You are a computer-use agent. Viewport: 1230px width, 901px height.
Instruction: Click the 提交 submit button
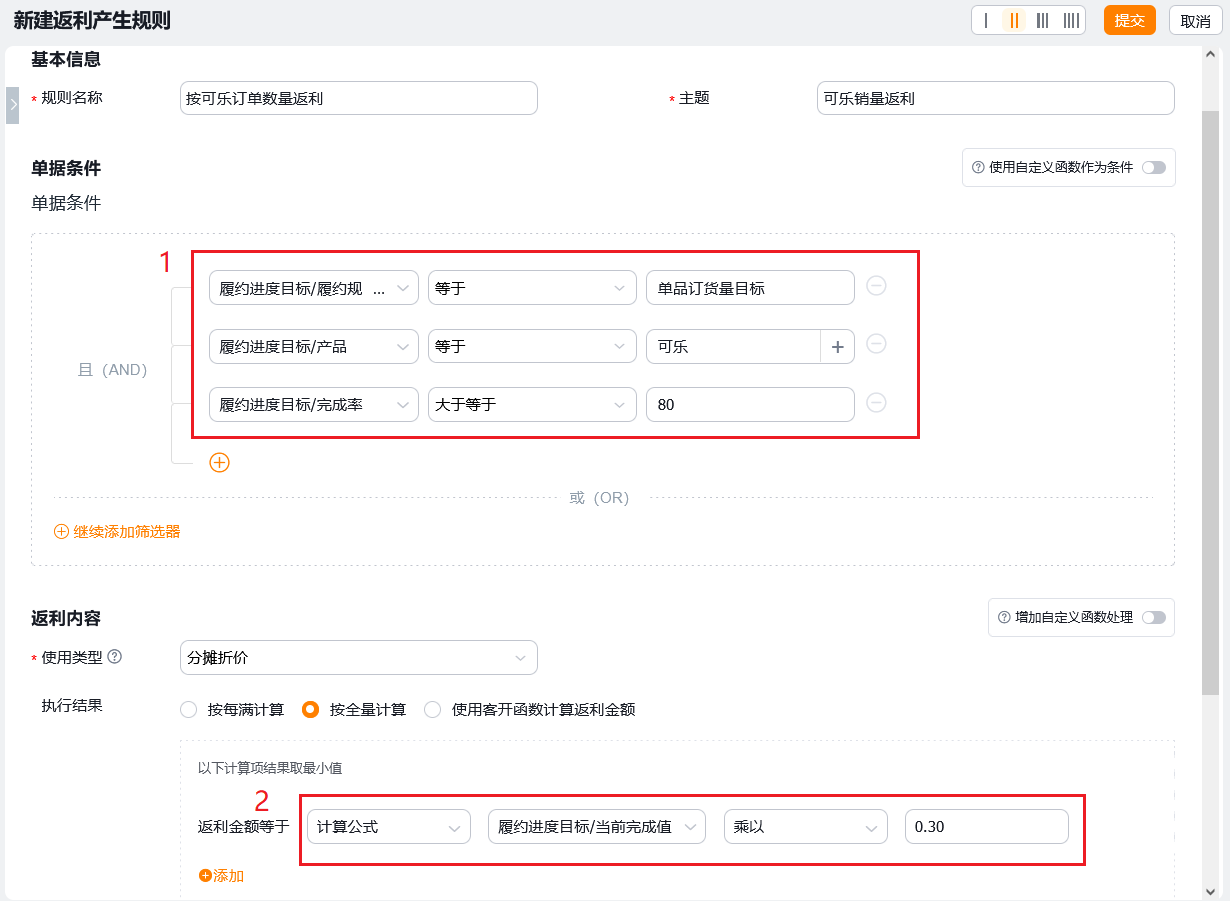click(1129, 21)
